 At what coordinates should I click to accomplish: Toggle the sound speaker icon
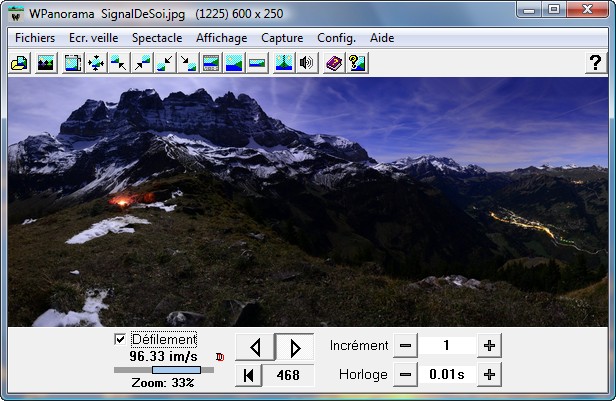(307, 63)
